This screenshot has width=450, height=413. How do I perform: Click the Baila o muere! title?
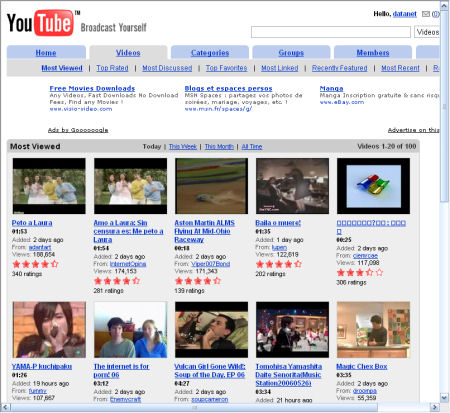278,223
